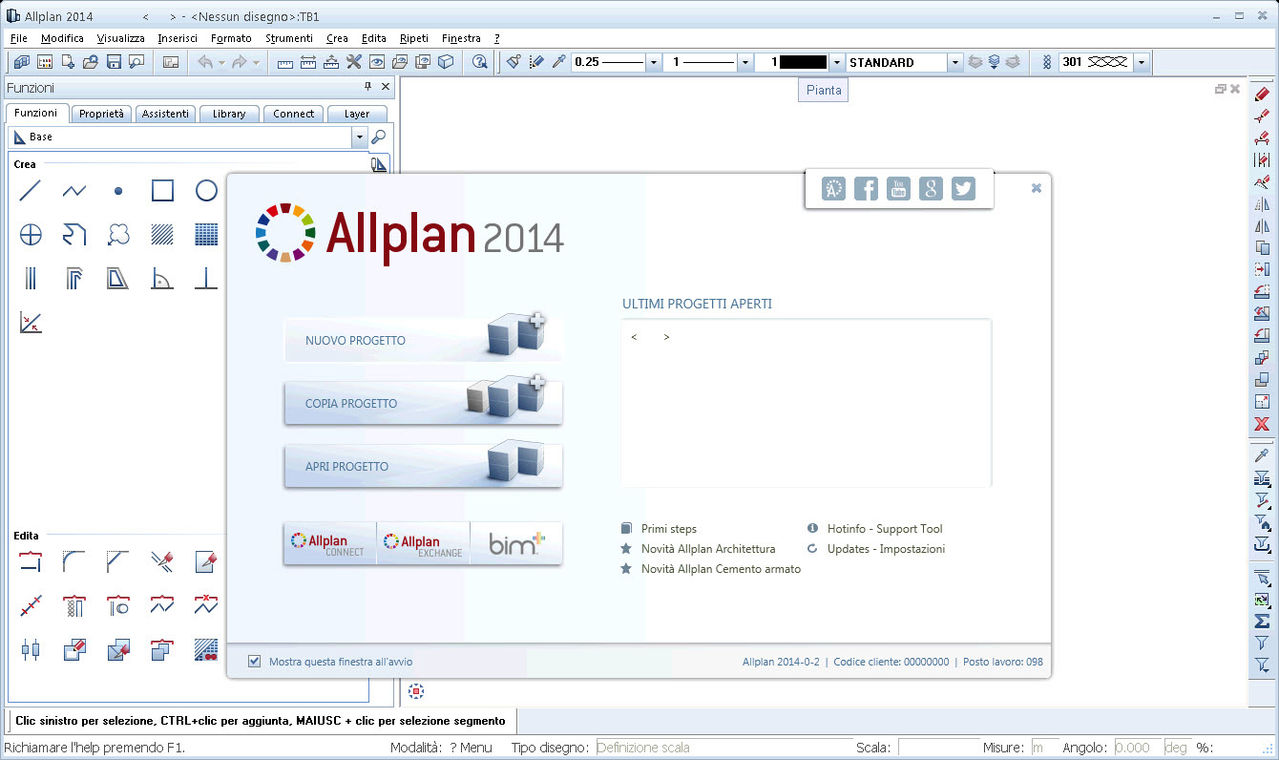Screen dimensions: 1279x760
Task: Click the COPIA PROGETTO button
Action: (423, 403)
